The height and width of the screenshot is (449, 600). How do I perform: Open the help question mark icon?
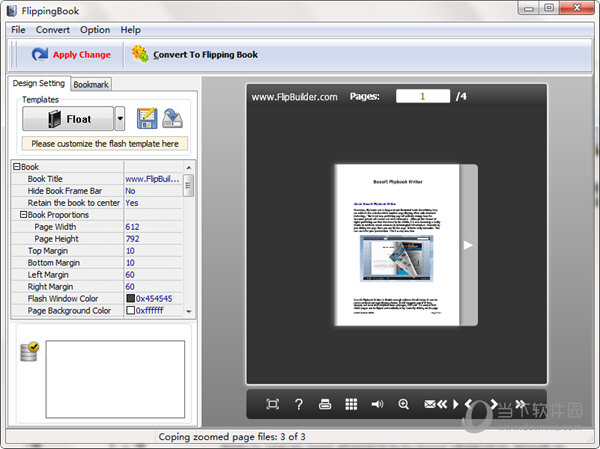pyautogui.click(x=299, y=404)
